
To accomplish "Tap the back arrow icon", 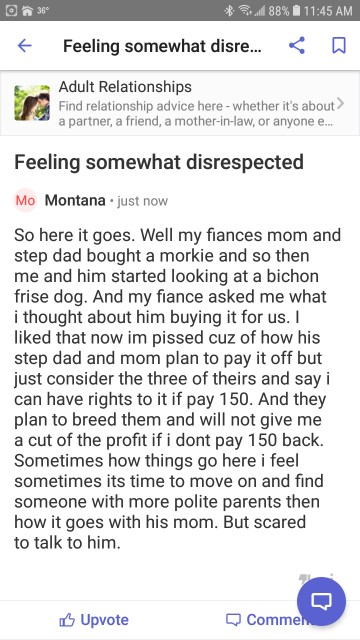I will (x=24, y=46).
